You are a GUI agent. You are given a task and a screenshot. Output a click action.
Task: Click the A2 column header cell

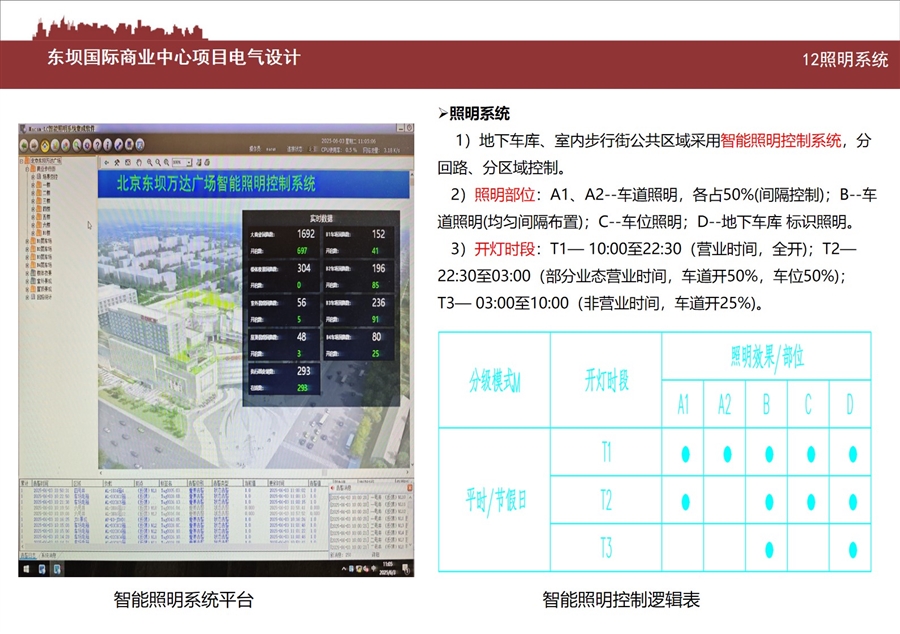[x=725, y=404]
